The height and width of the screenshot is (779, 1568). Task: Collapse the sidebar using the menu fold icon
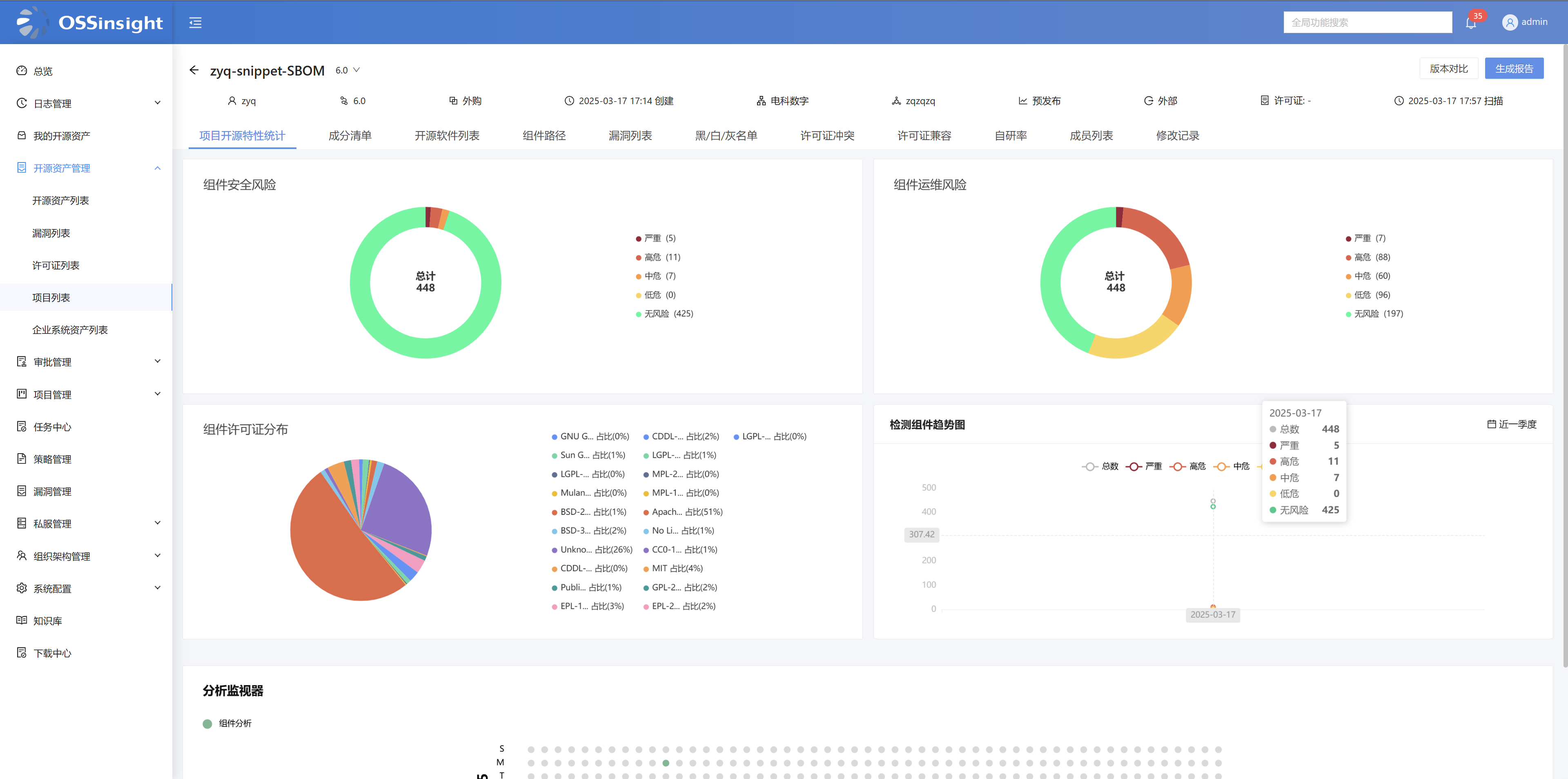[195, 22]
